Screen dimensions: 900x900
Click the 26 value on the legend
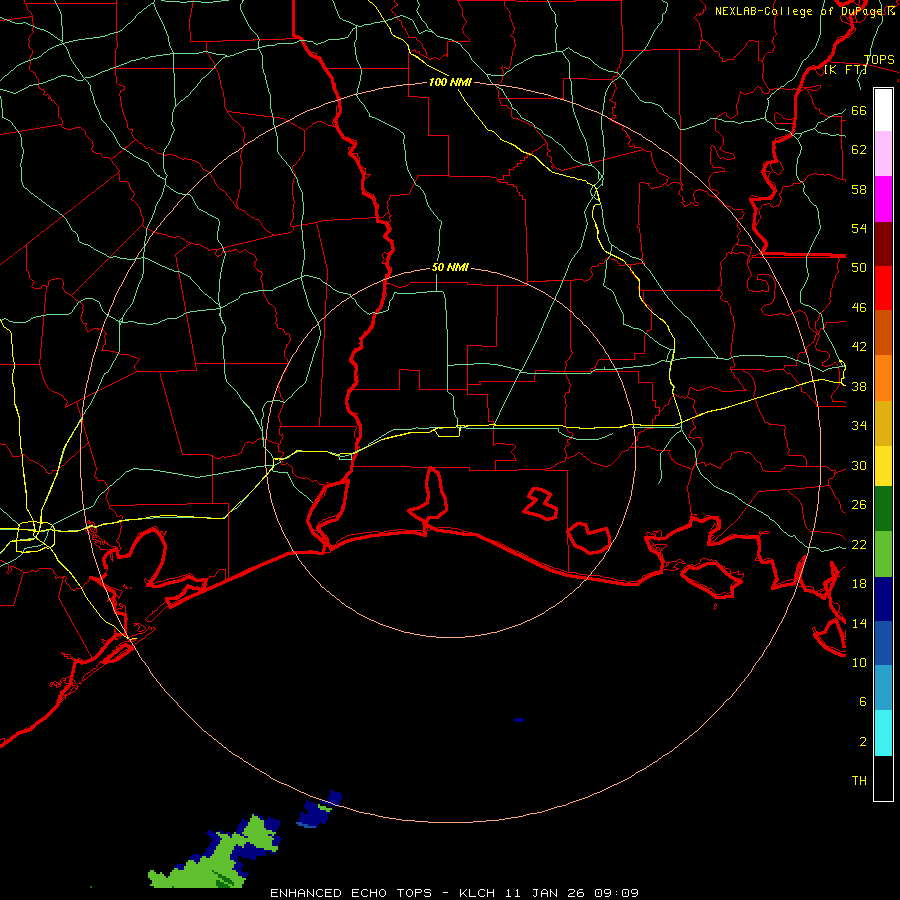pyautogui.click(x=859, y=505)
